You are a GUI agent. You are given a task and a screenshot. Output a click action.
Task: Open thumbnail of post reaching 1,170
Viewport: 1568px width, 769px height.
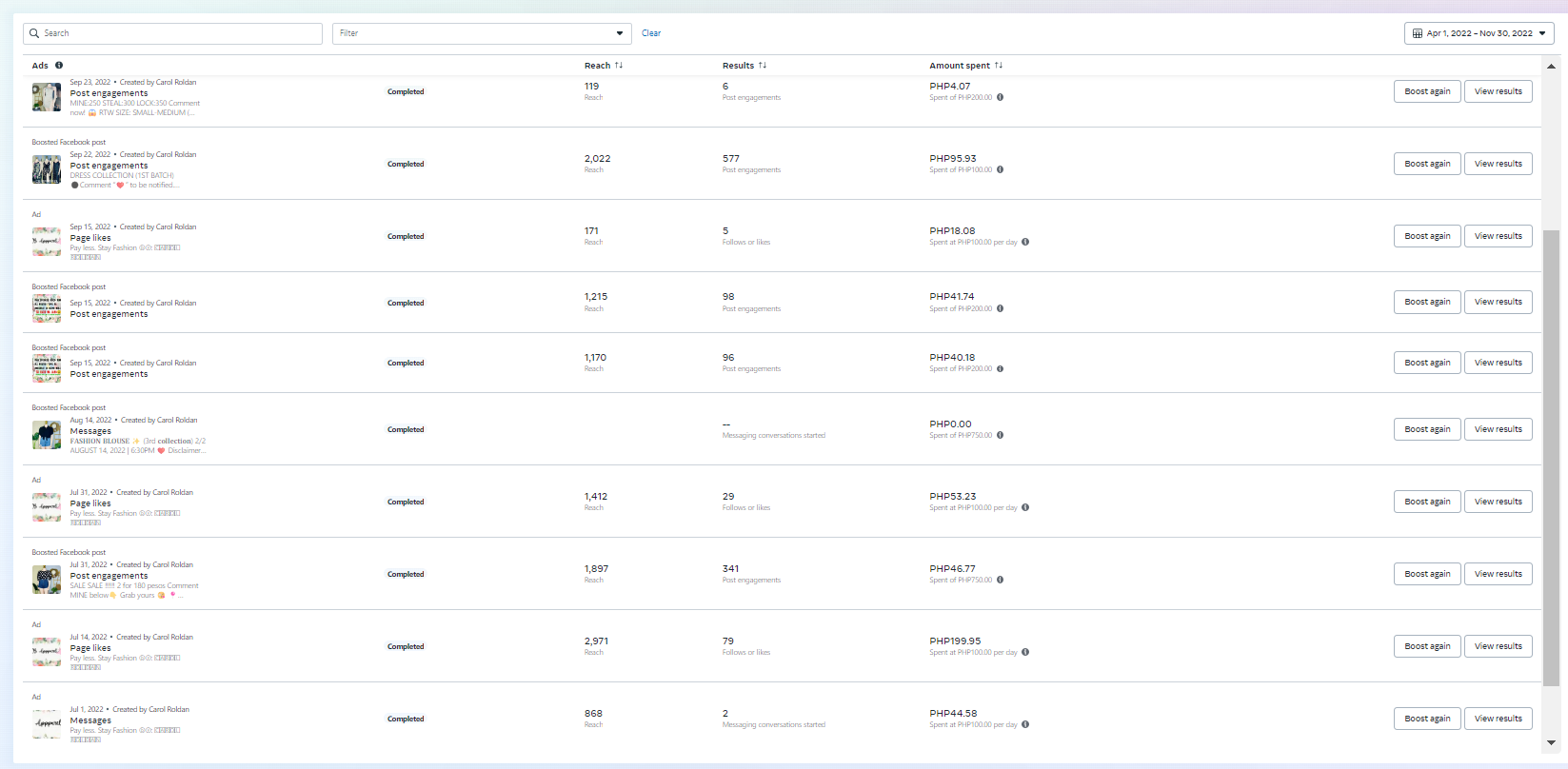(47, 368)
